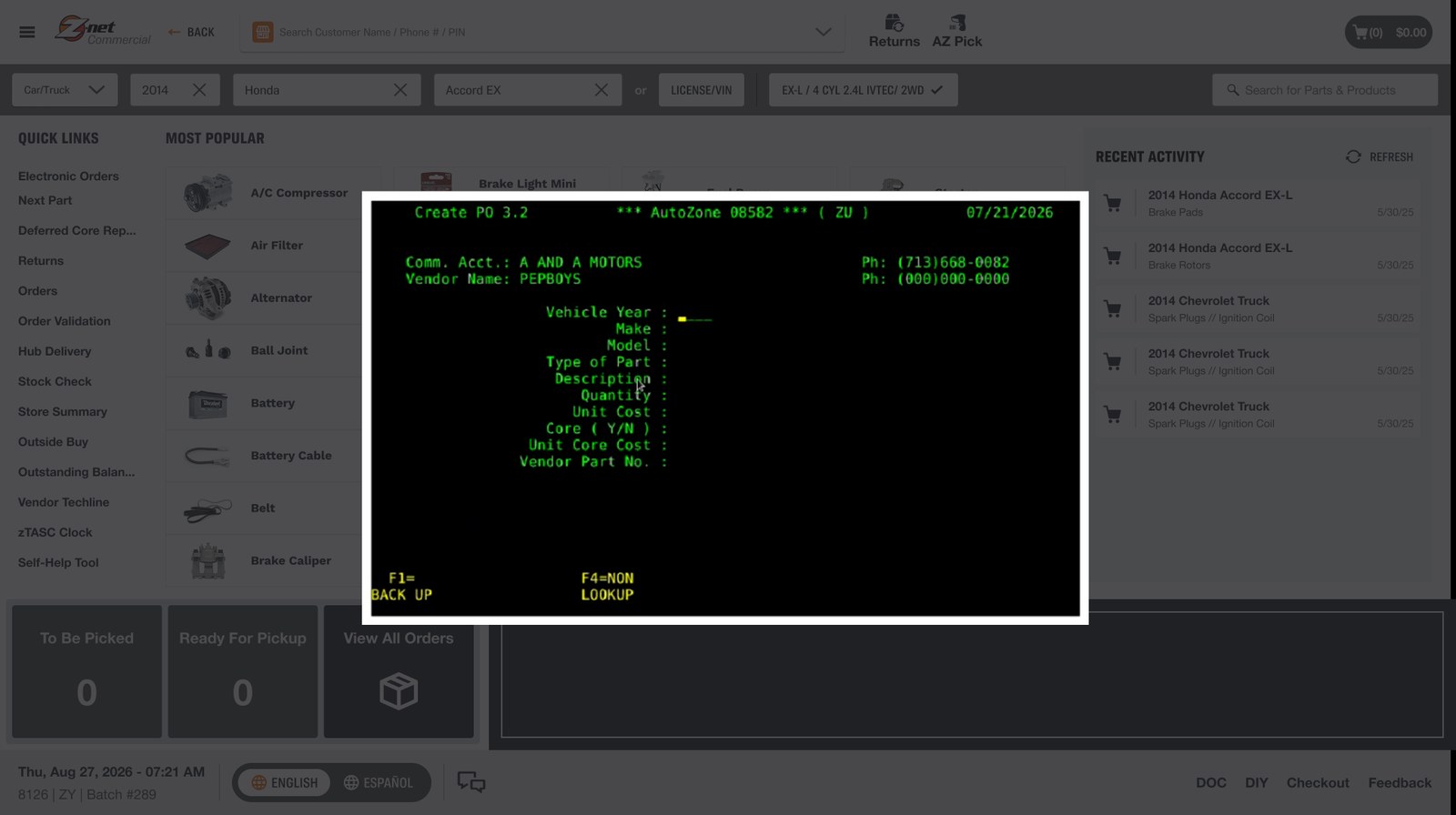Open Stock Check quick link
This screenshot has width=1456, height=815.
point(55,382)
